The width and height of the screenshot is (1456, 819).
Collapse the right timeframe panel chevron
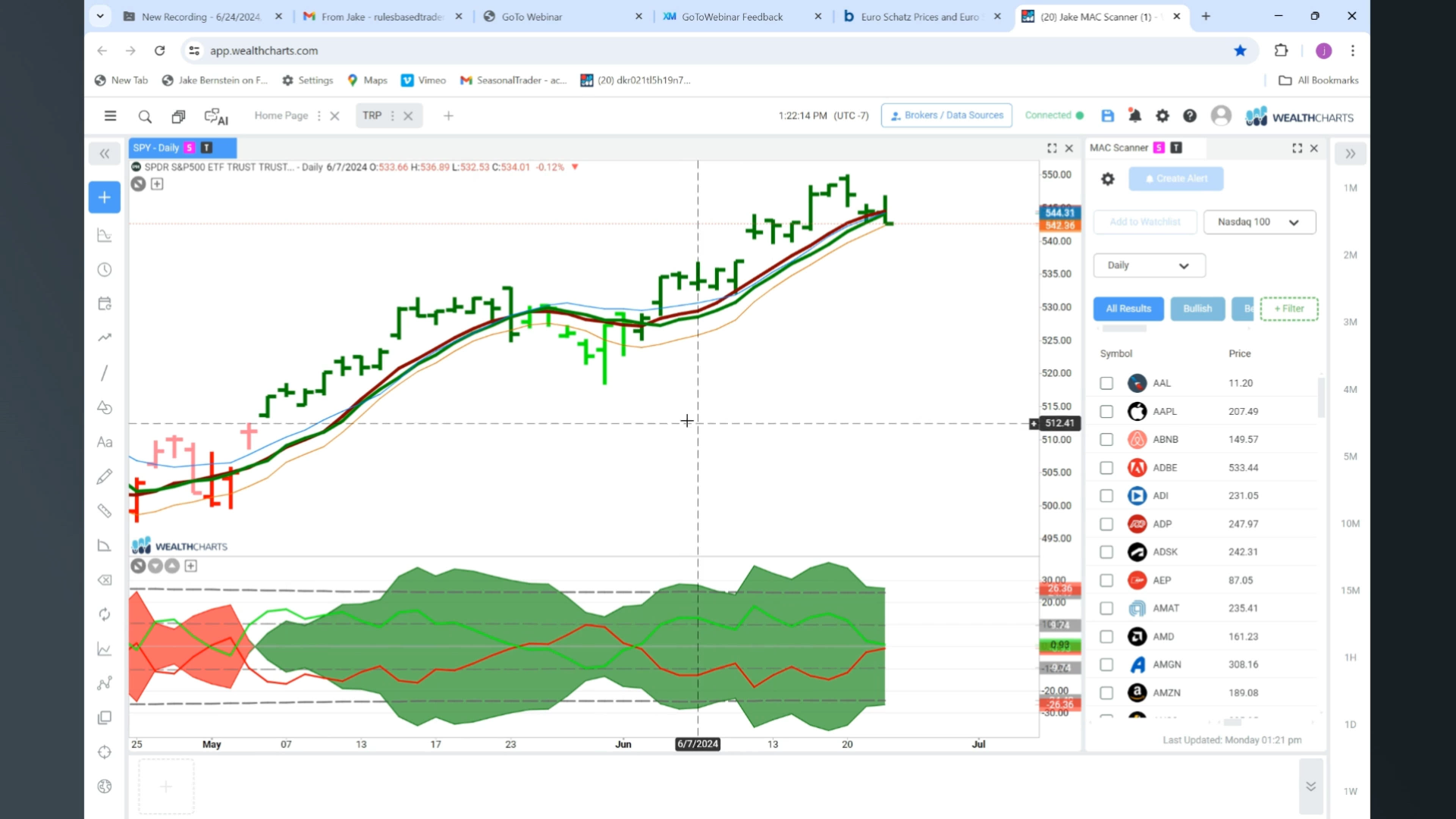point(1351,154)
